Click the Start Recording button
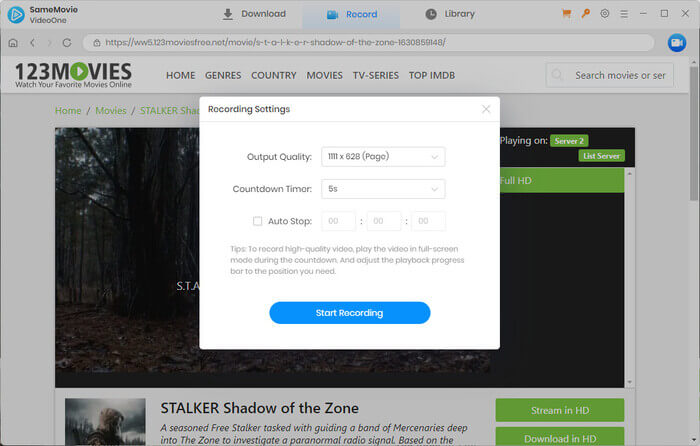Image resolution: width=700 pixels, height=446 pixels. tap(350, 313)
